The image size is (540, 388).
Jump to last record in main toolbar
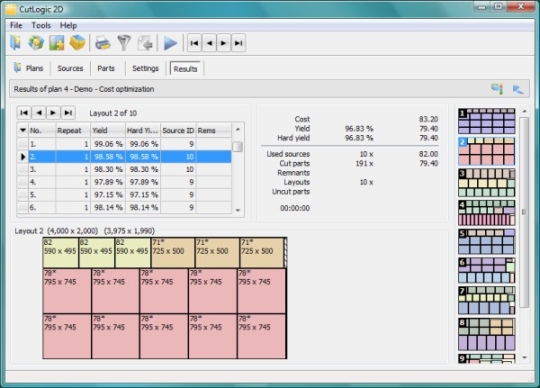click(238, 43)
